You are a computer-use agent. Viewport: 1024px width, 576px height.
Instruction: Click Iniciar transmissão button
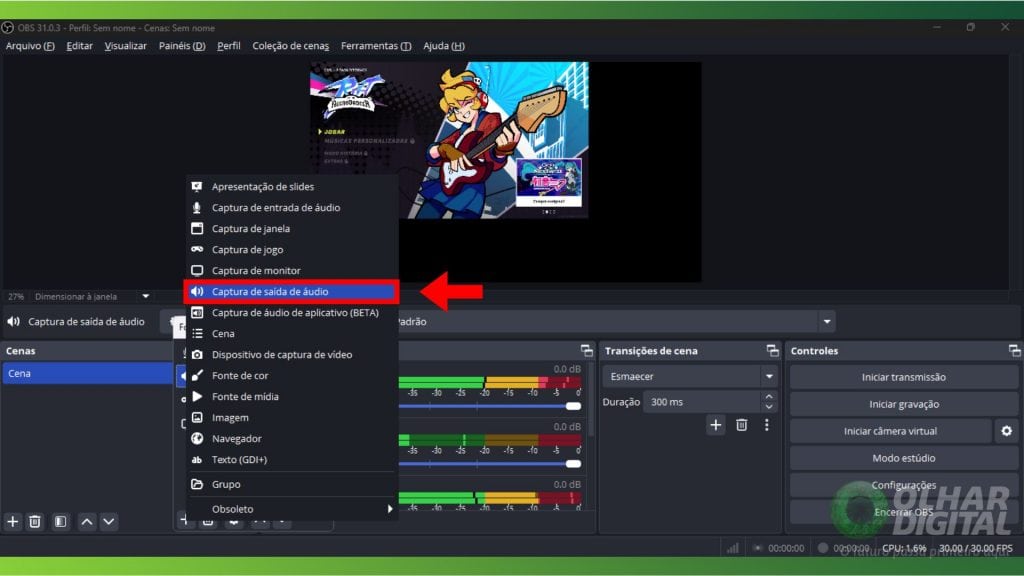click(903, 377)
